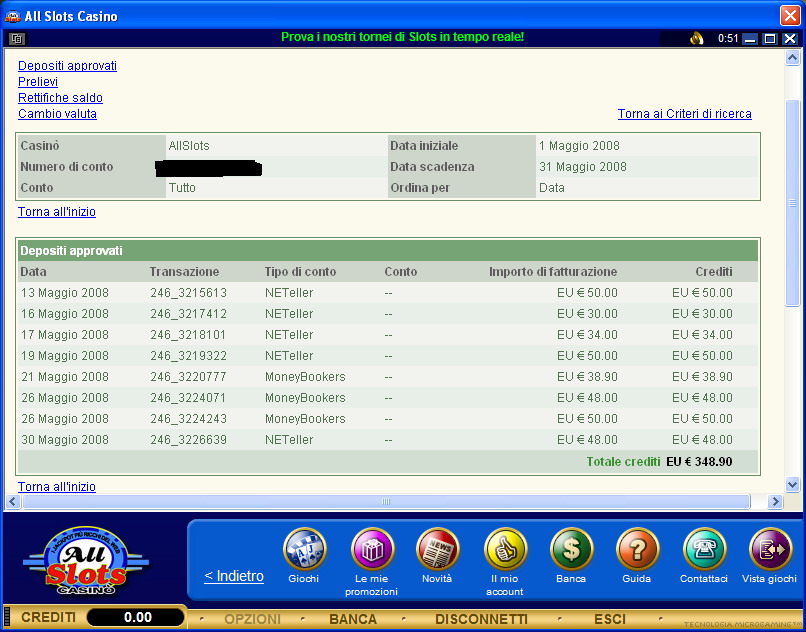Click the horizontal scrollbar thumb
The image size is (806, 632).
tap(386, 501)
